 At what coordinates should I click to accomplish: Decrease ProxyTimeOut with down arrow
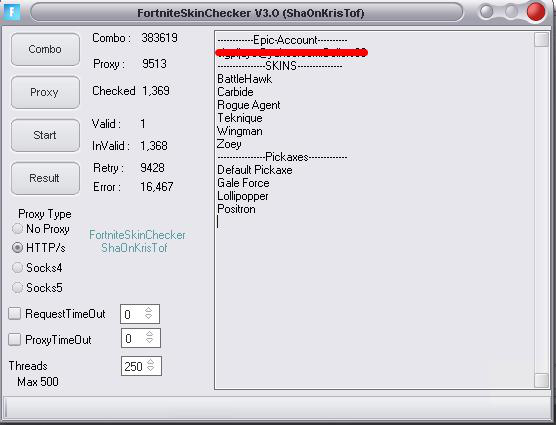click(x=149, y=341)
